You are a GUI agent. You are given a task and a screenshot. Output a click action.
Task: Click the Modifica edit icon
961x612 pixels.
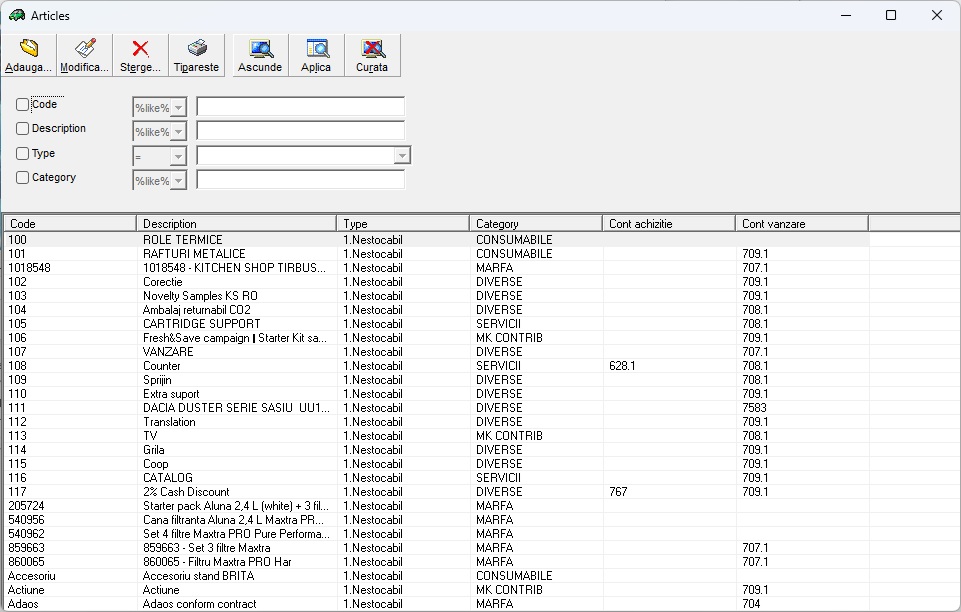click(x=84, y=49)
